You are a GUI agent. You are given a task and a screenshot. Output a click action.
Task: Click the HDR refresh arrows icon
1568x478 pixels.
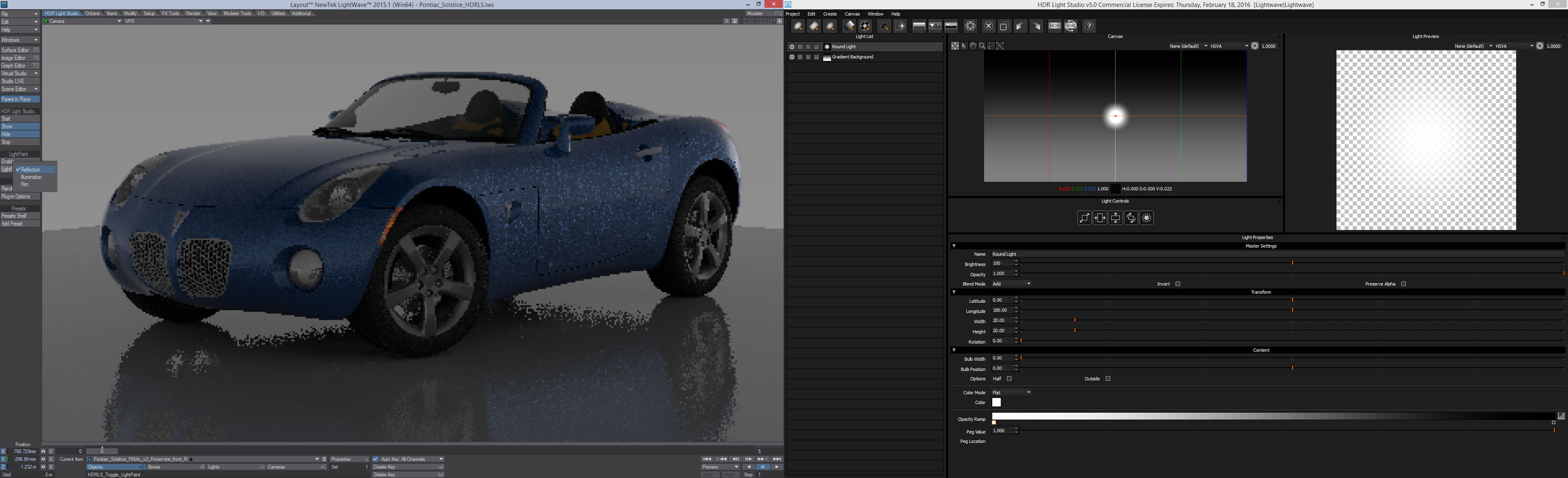tap(1071, 25)
